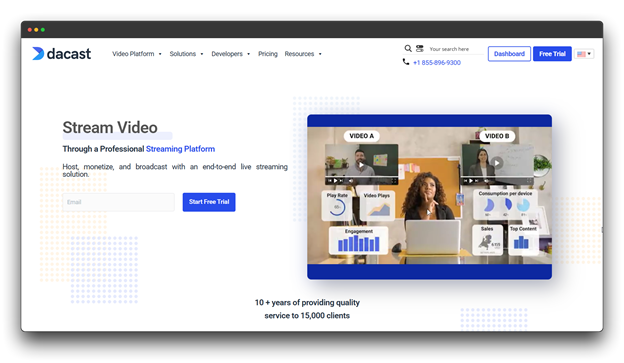
Task: Click the '10 + years of providing quality' text
Action: 307,302
